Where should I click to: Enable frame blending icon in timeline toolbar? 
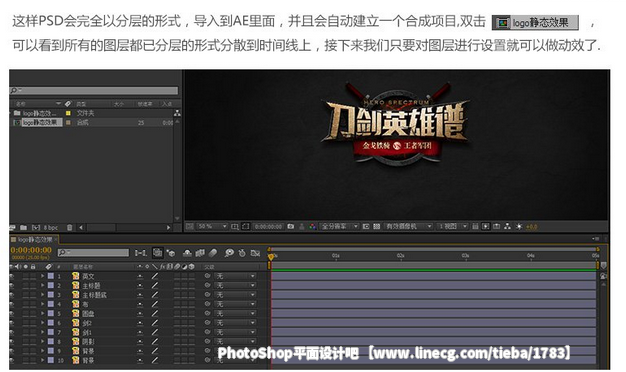(x=200, y=253)
